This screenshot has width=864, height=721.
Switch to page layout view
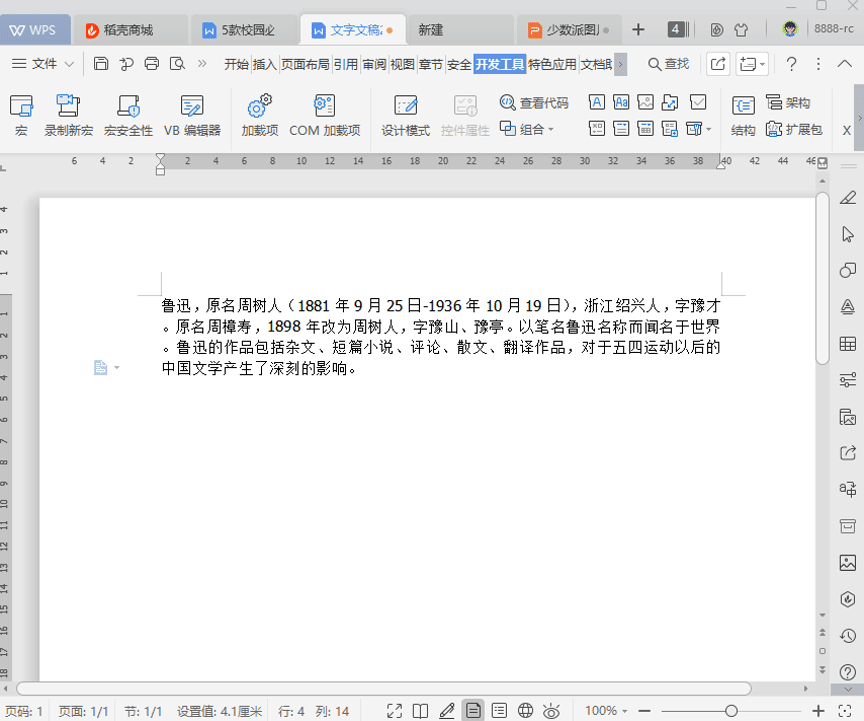coord(473,711)
